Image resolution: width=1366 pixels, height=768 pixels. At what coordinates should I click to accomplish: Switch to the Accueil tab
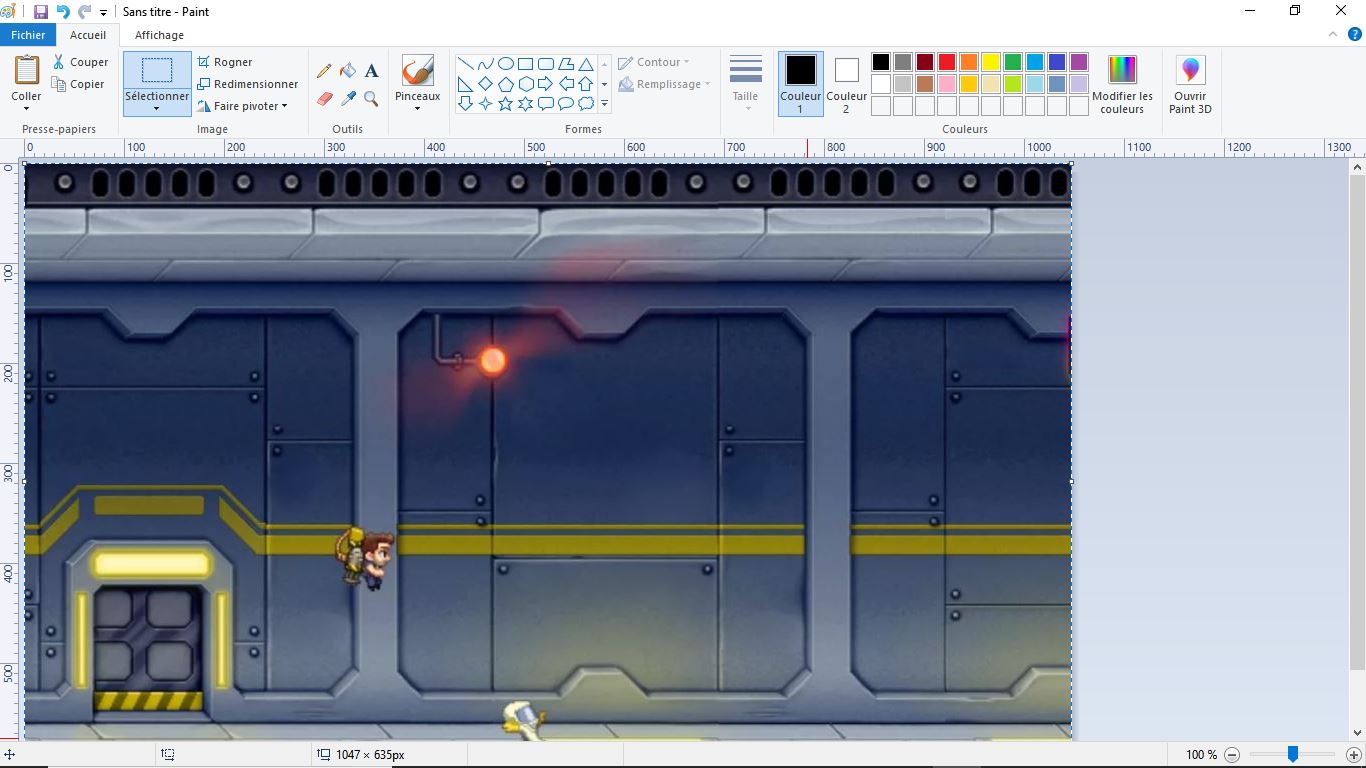click(88, 35)
